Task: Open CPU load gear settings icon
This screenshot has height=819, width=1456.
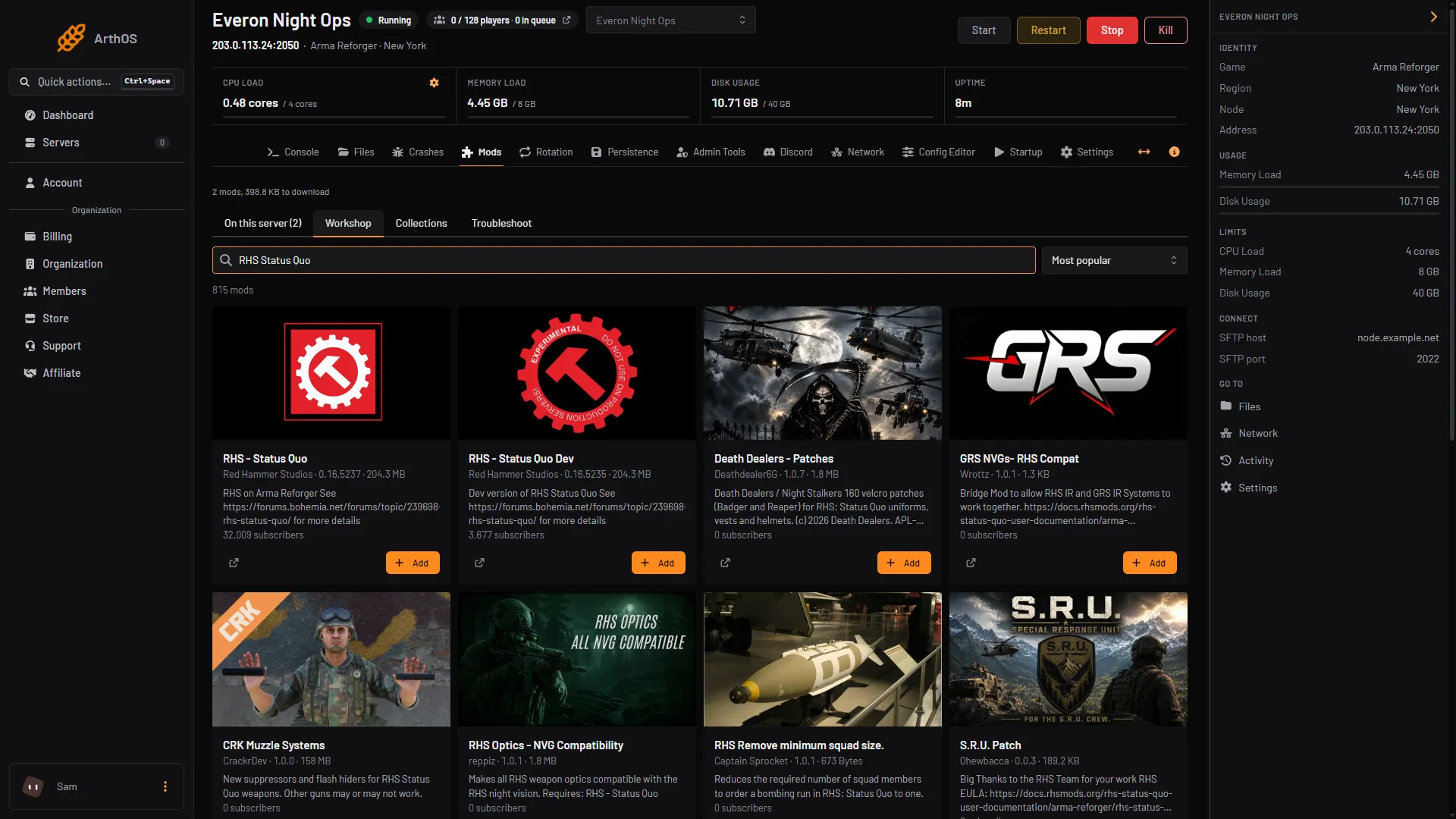Action: pyautogui.click(x=434, y=83)
